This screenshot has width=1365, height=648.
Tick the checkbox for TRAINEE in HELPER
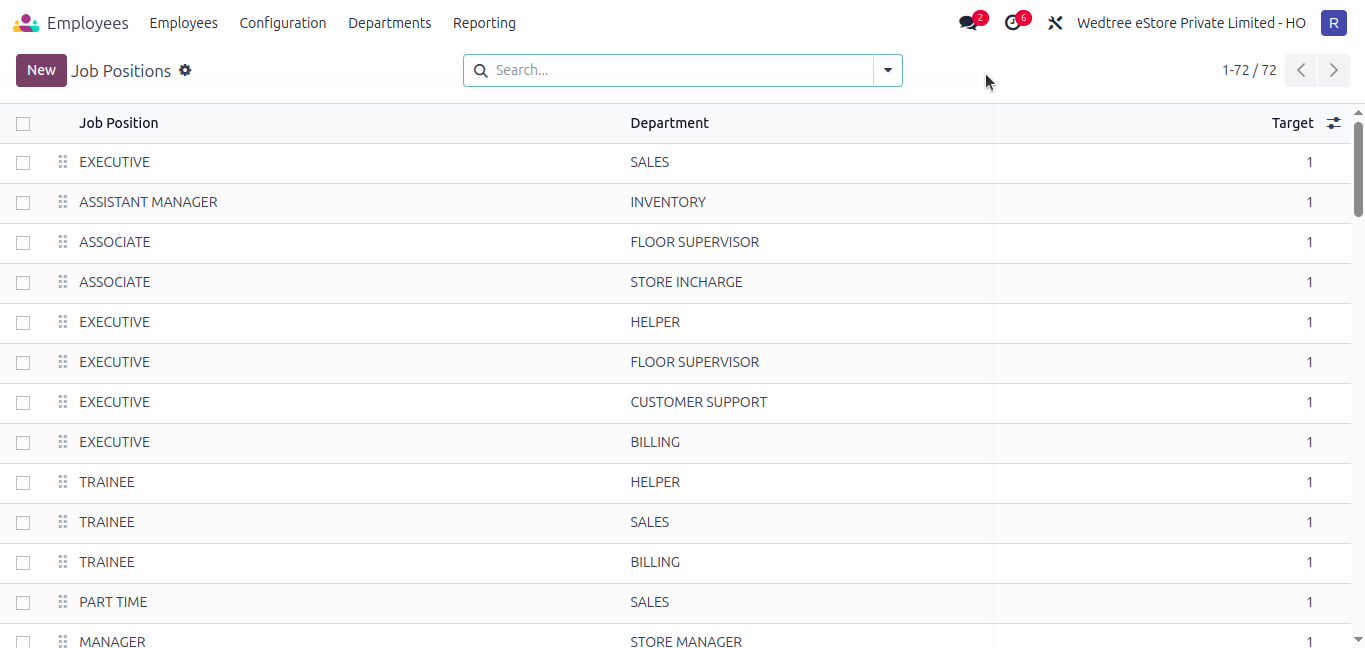(x=23, y=482)
